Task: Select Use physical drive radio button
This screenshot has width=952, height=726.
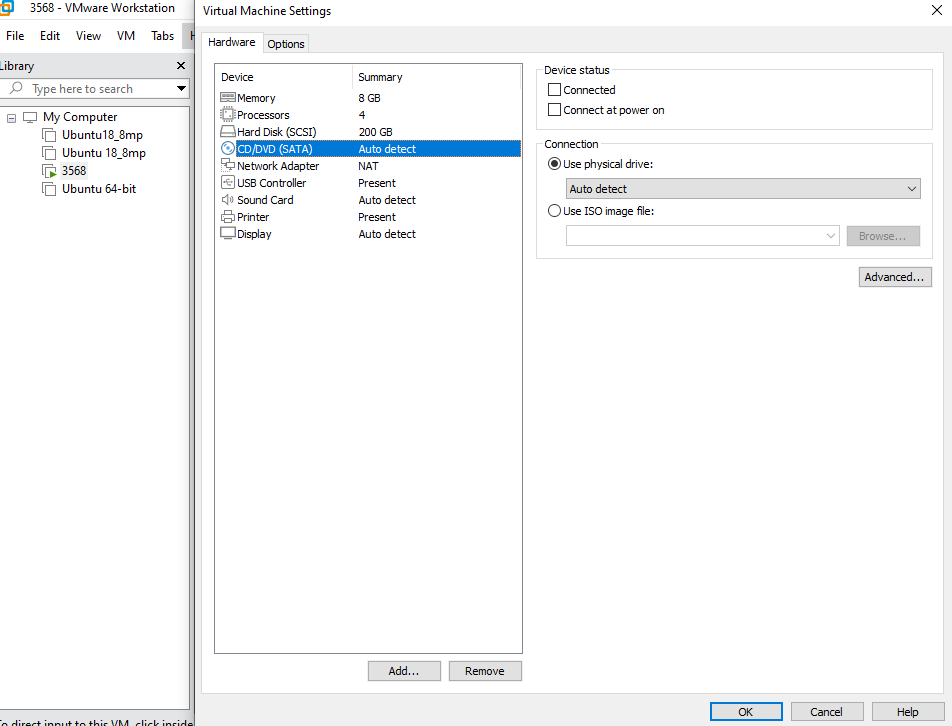Action: pyautogui.click(x=554, y=164)
